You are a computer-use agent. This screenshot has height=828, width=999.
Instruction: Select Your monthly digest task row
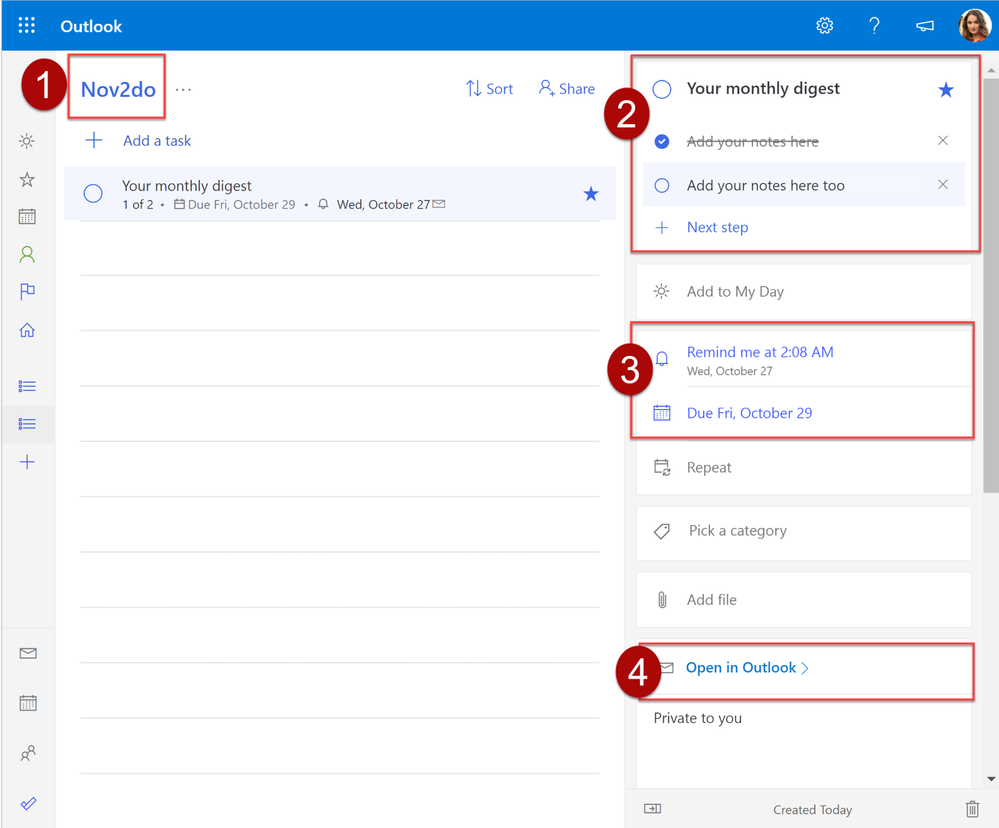[x=340, y=194]
